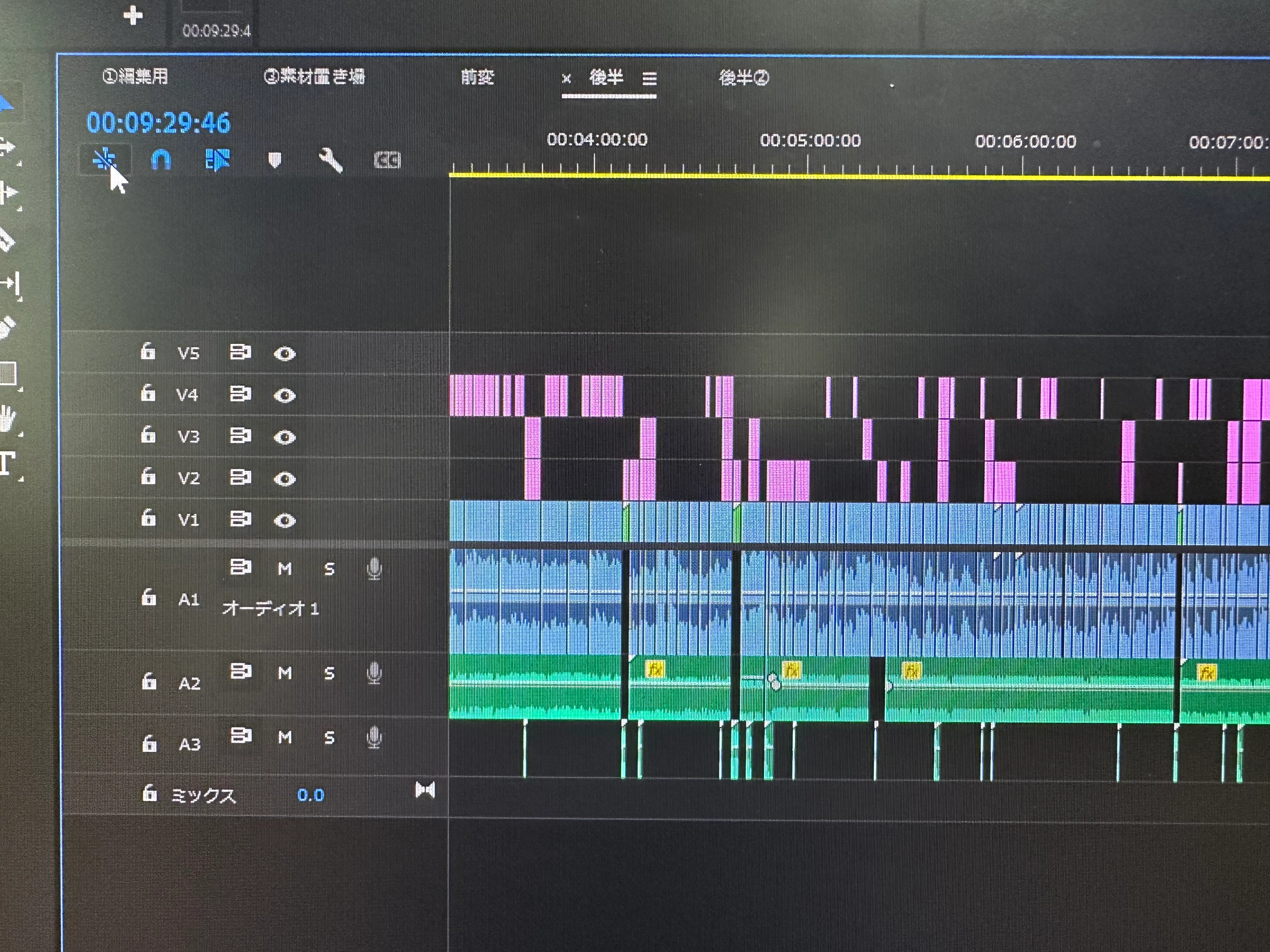Mute audio track A2
Image resolution: width=1270 pixels, height=952 pixels.
[285, 672]
